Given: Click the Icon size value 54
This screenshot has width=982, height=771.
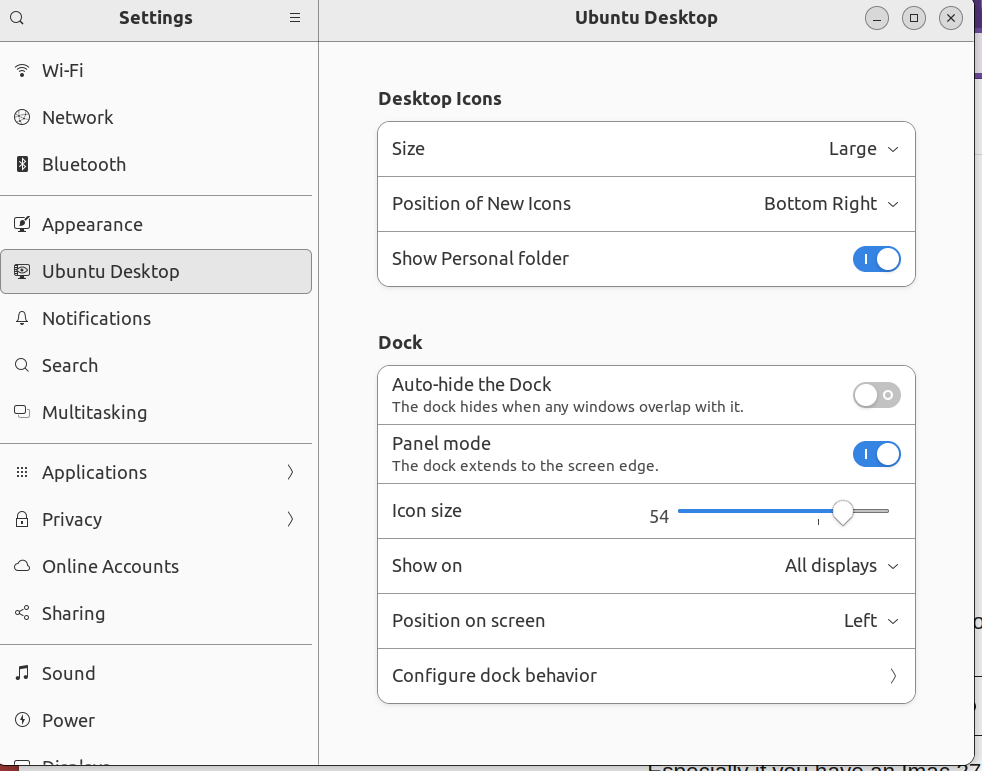Looking at the screenshot, I should click(659, 517).
